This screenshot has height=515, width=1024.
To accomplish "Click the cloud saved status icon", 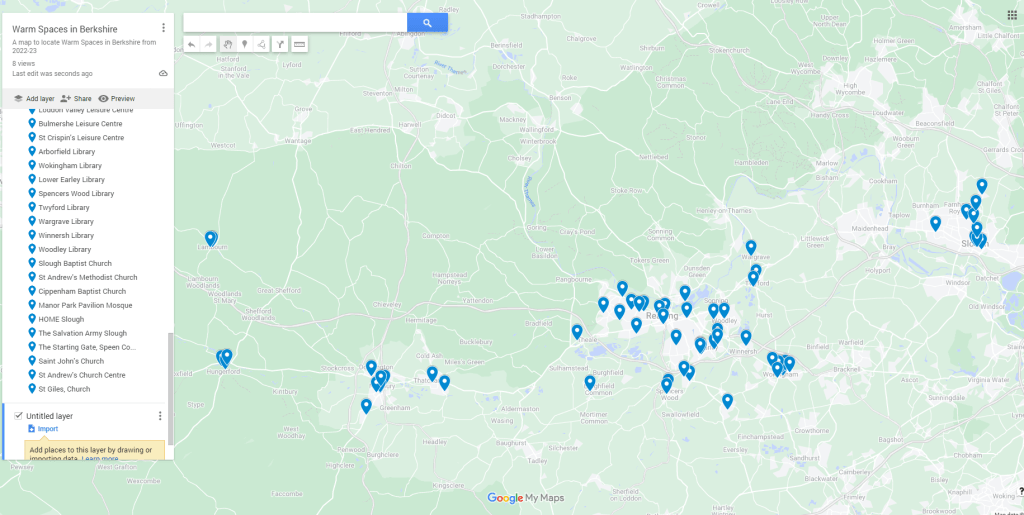I will coord(163,73).
